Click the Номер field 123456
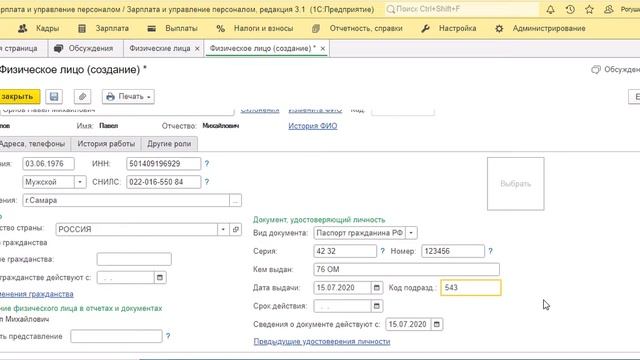 coord(453,251)
